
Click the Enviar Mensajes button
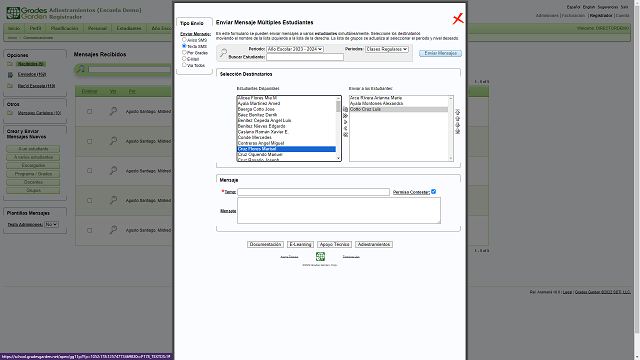(x=440, y=53)
